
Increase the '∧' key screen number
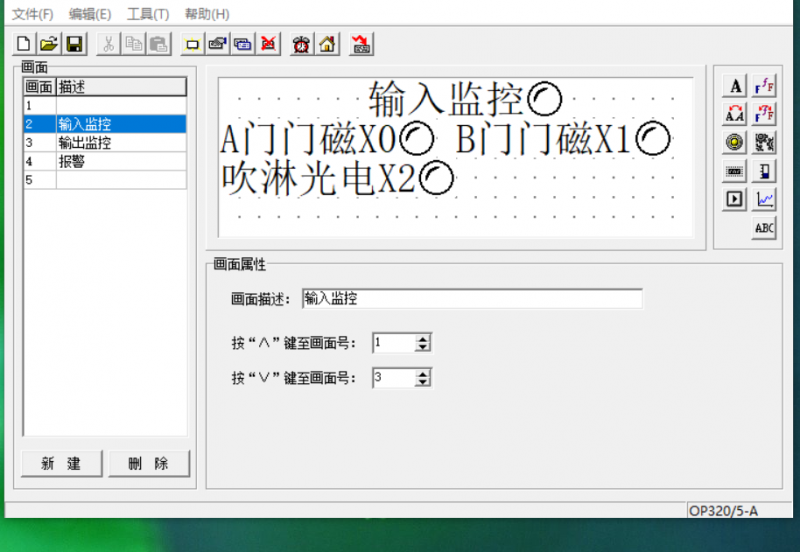(422, 339)
